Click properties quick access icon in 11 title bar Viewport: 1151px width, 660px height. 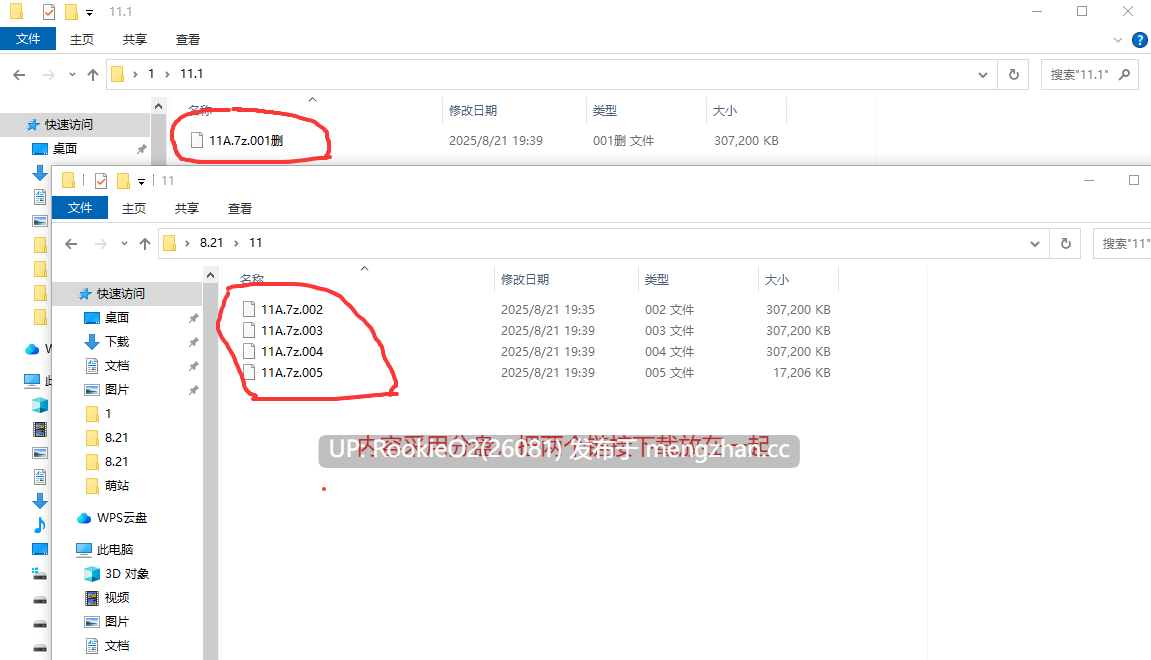(x=101, y=181)
